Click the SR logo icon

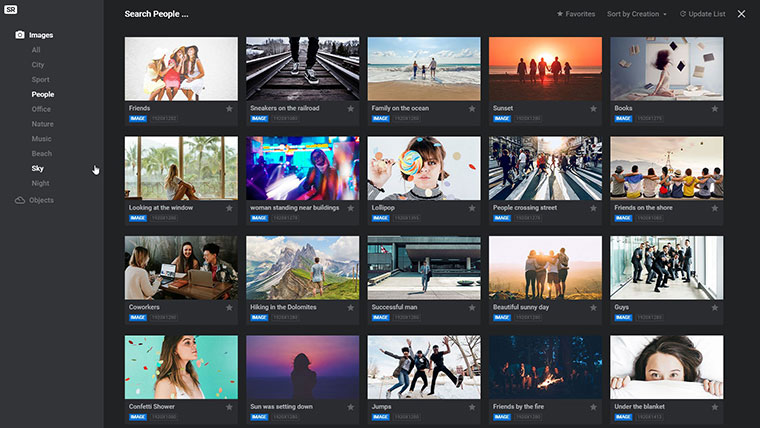click(10, 9)
